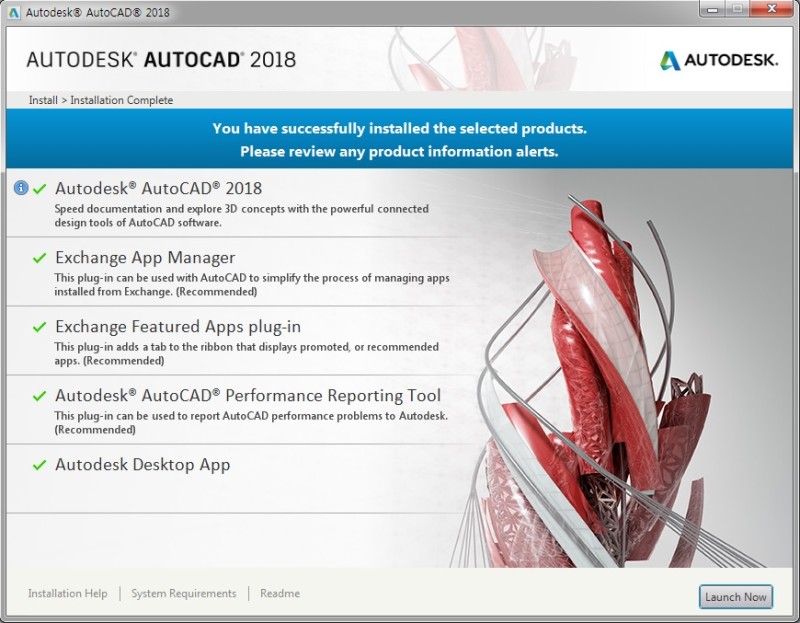This screenshot has height=623, width=800.
Task: Select the Exchange Featured Apps plug-in title
Action: click(x=178, y=327)
